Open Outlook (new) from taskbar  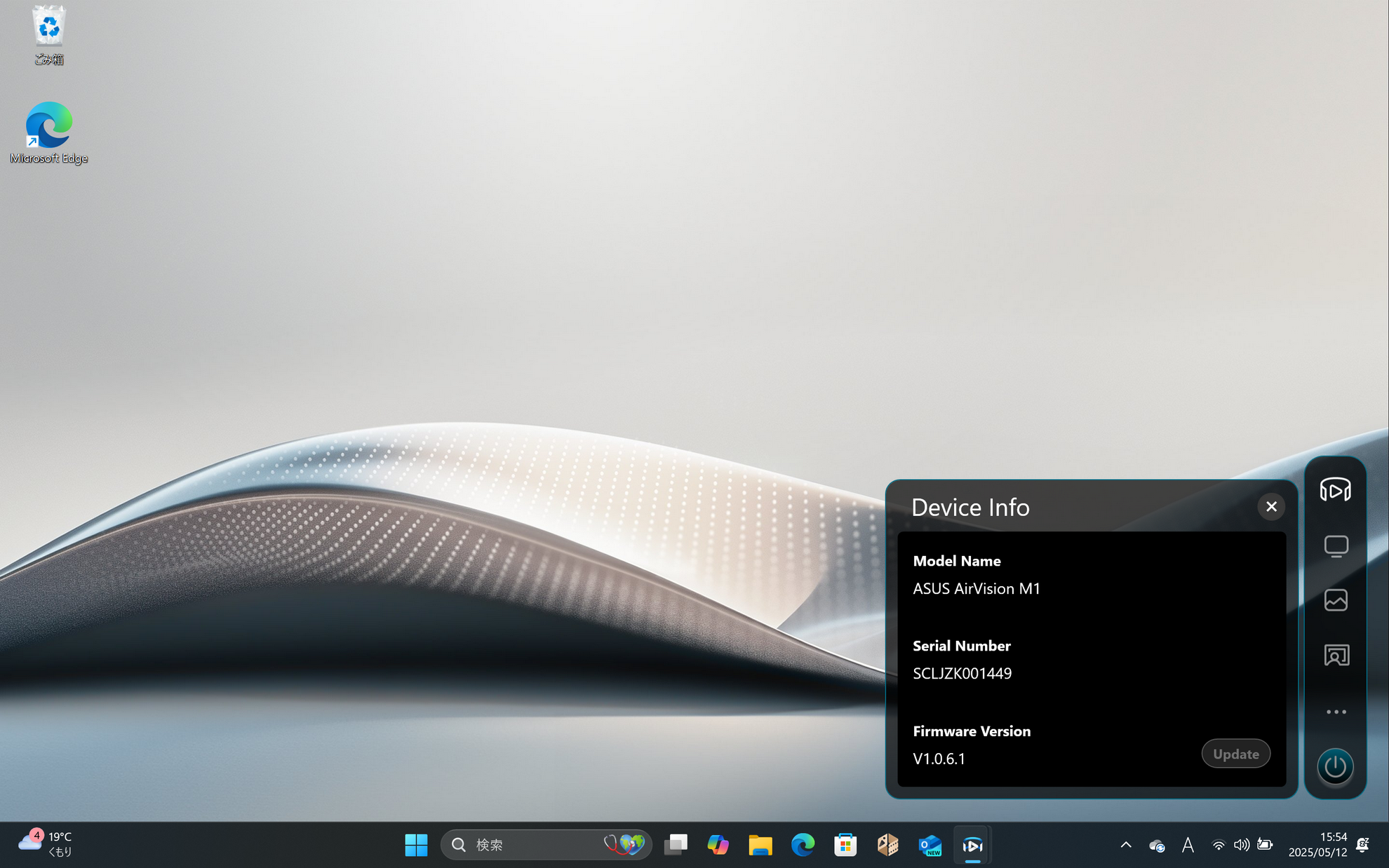point(930,845)
